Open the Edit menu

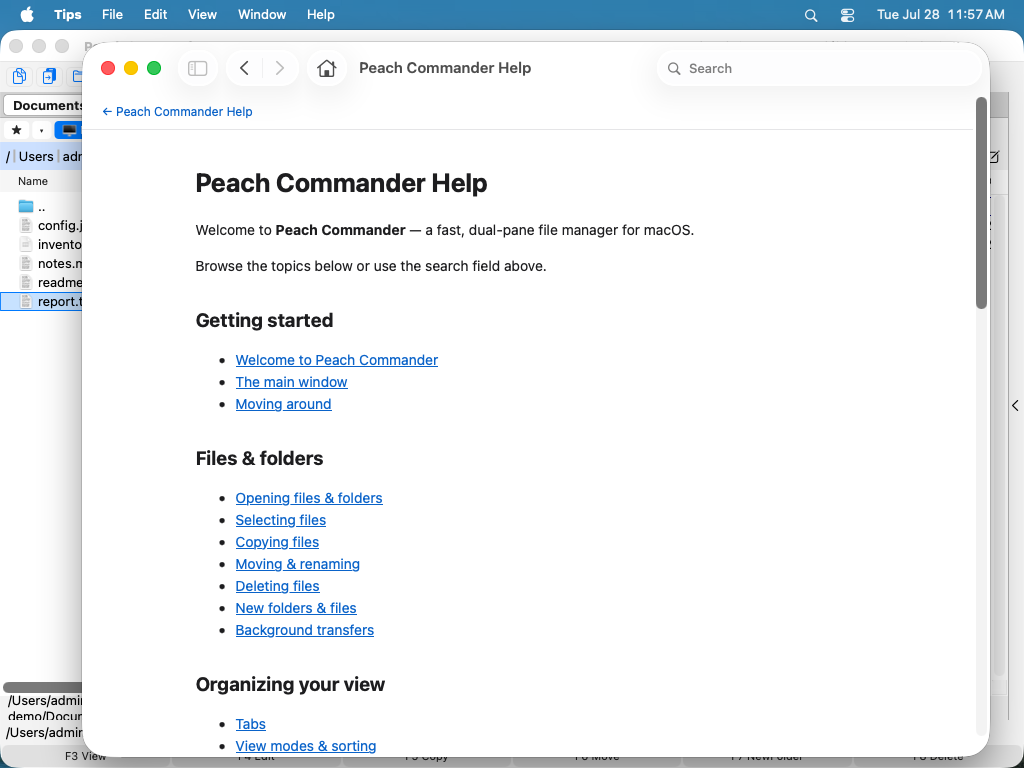point(155,14)
